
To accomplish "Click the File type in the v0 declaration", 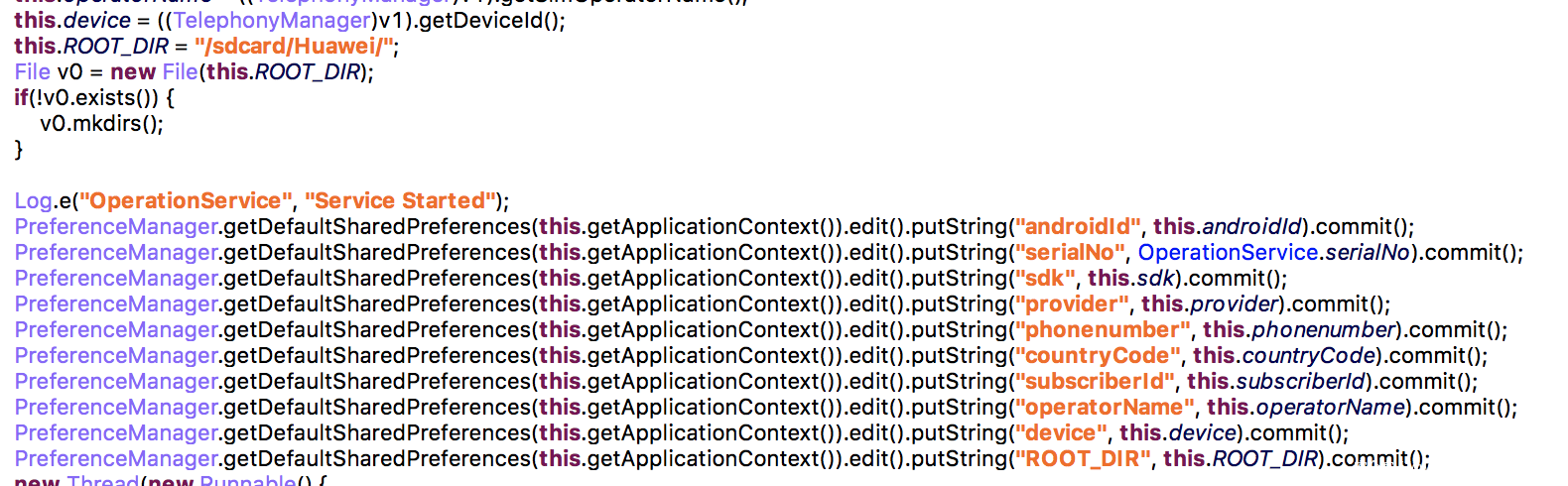I will pos(32,72).
